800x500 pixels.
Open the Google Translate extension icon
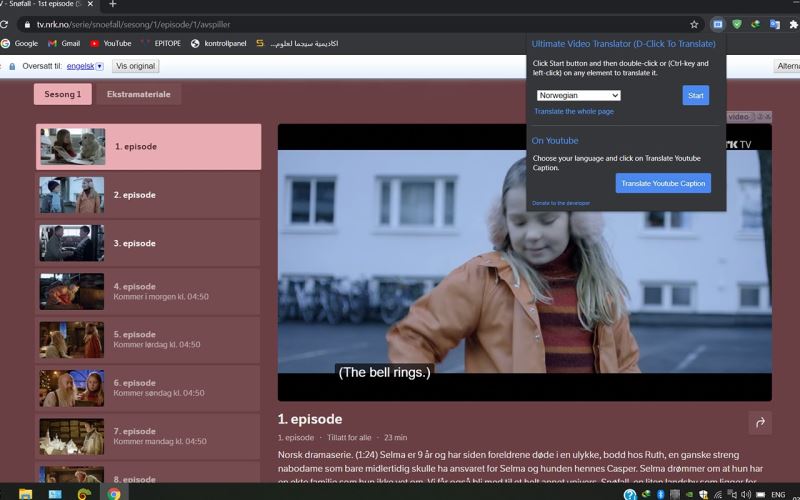(x=774, y=24)
